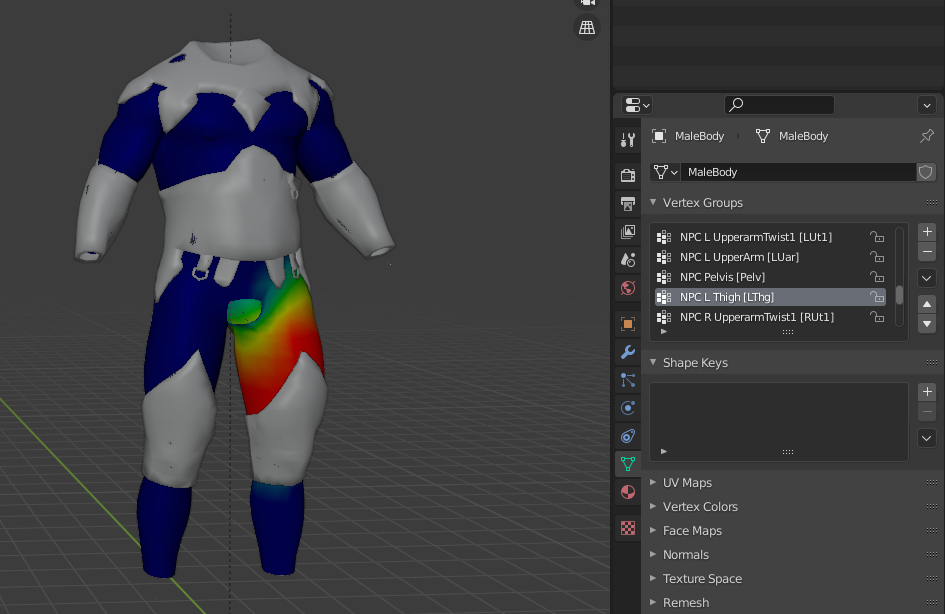
Task: Expand the Texture Space panel
Action: 653,578
